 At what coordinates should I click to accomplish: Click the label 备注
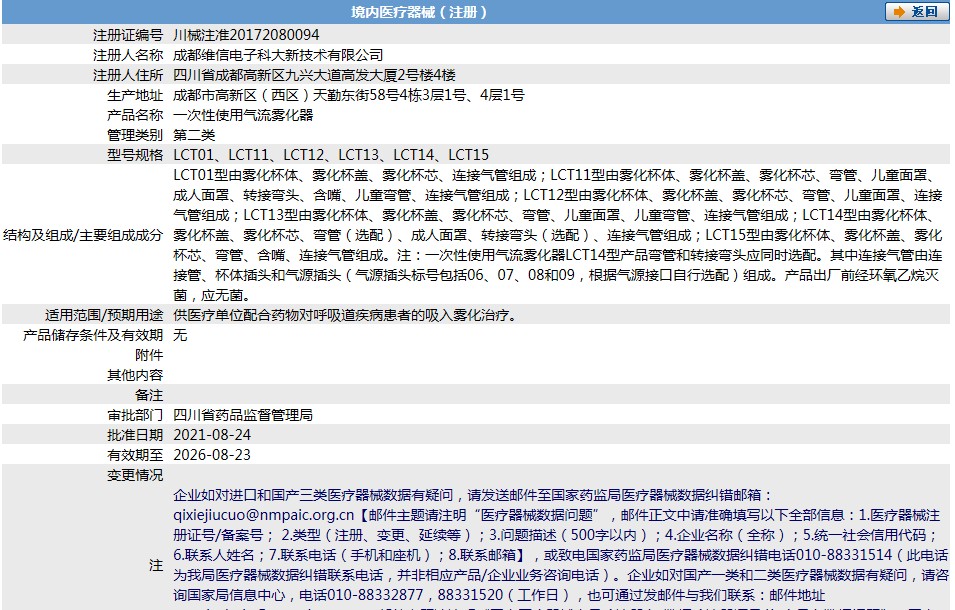[149, 395]
